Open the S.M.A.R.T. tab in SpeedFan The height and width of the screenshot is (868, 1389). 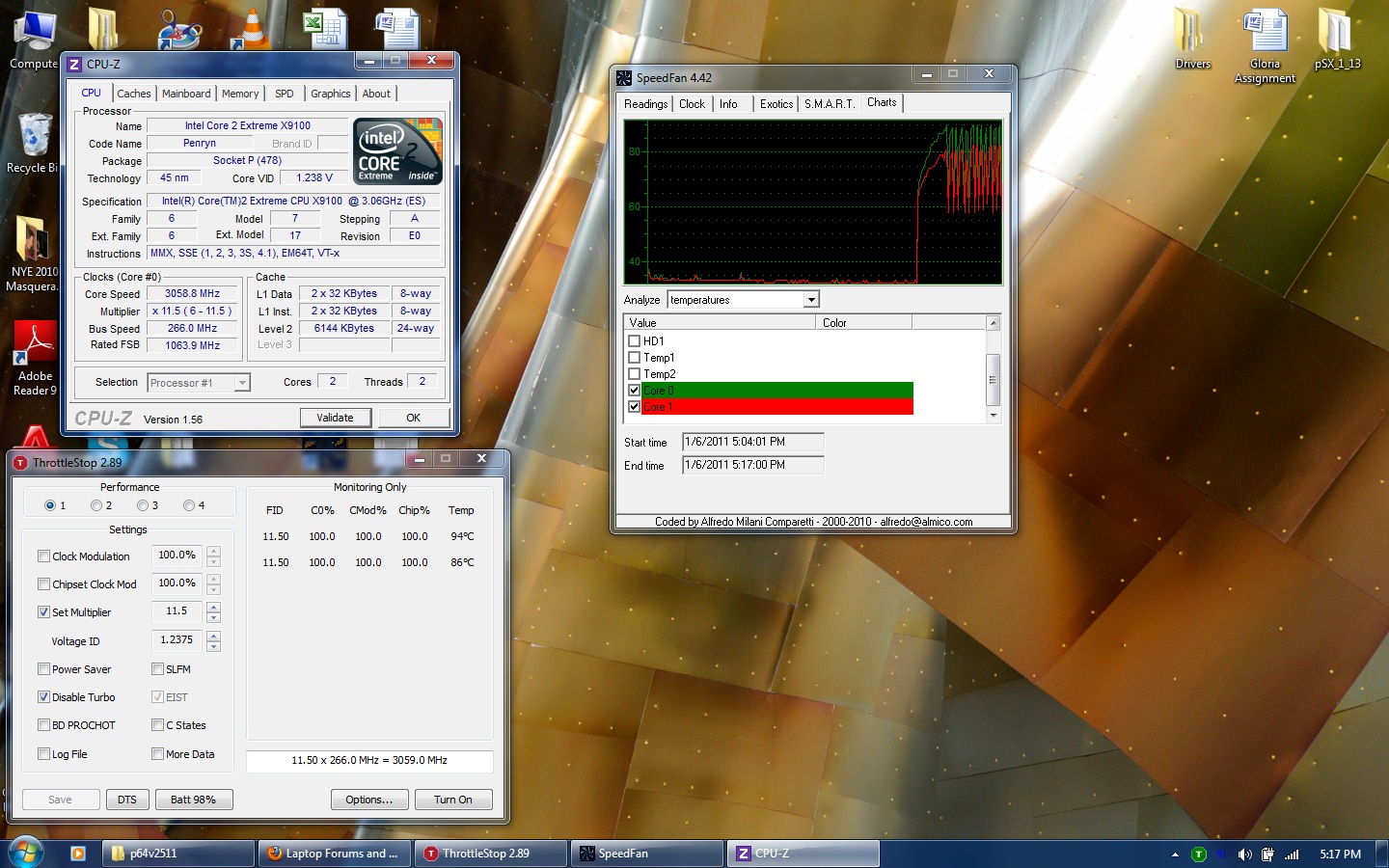coord(830,104)
